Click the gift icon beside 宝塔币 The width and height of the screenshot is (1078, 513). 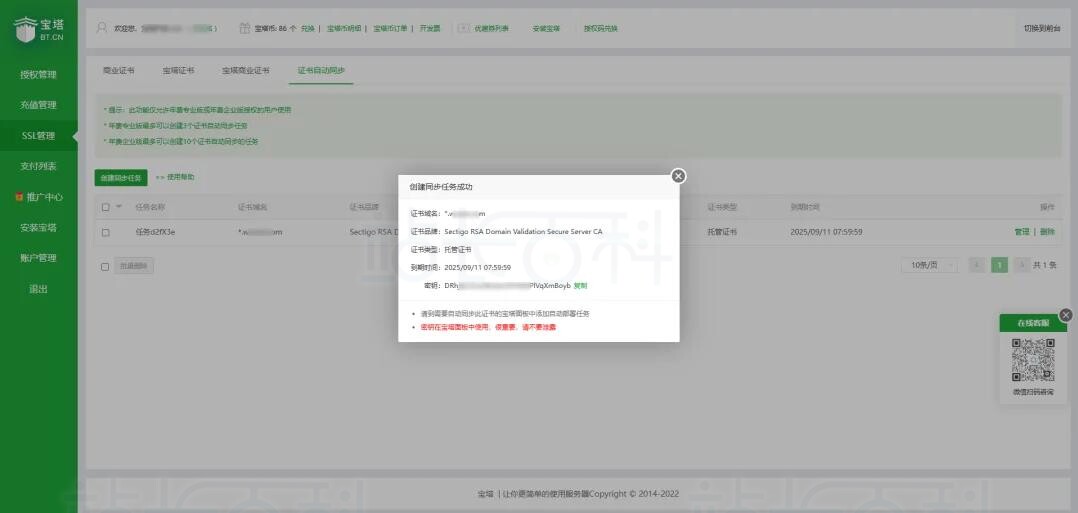coord(245,28)
